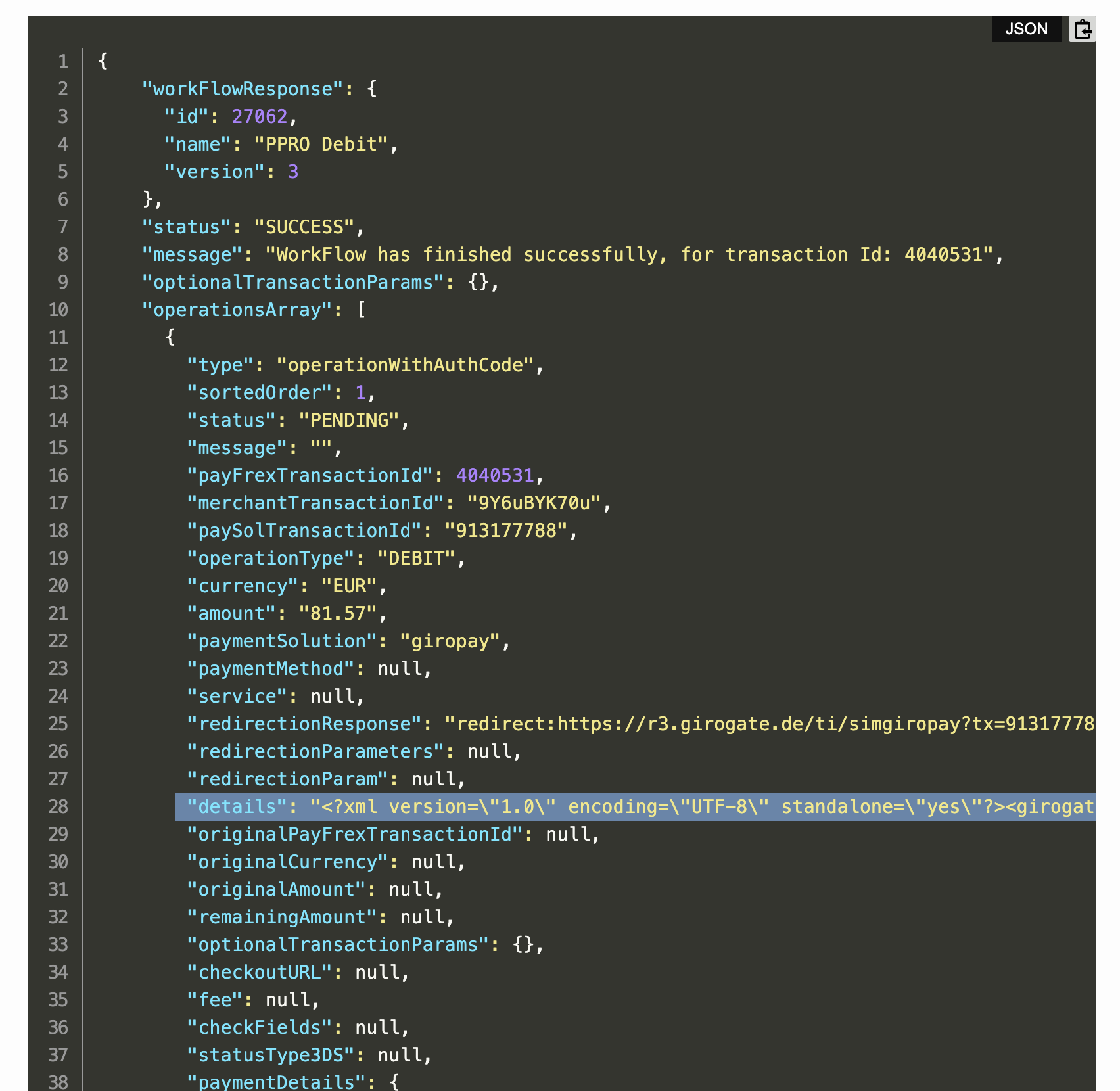This screenshot has width=1120, height=1091.
Task: Select the "SUCCESS" status value
Action: tap(304, 227)
